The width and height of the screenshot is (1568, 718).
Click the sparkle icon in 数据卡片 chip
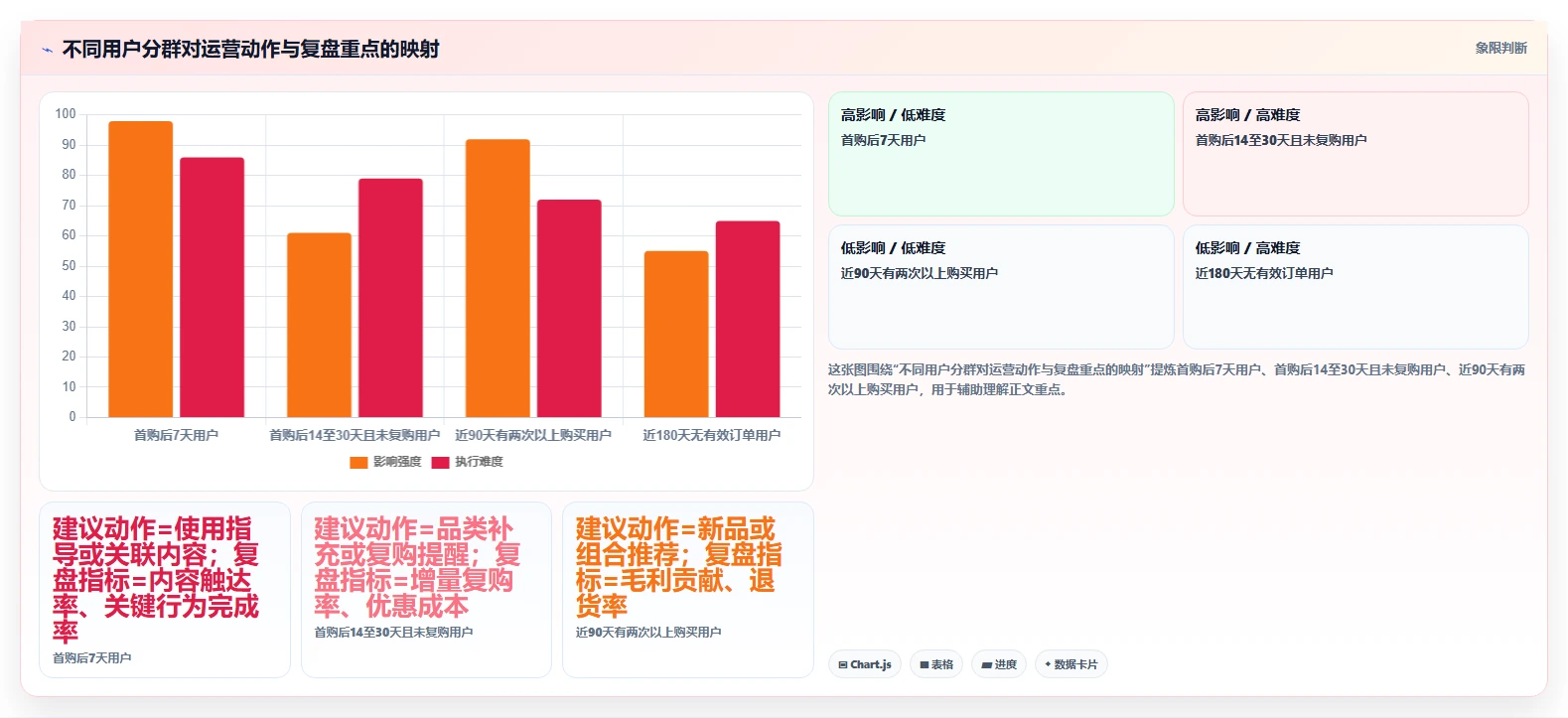pyautogui.click(x=1048, y=664)
